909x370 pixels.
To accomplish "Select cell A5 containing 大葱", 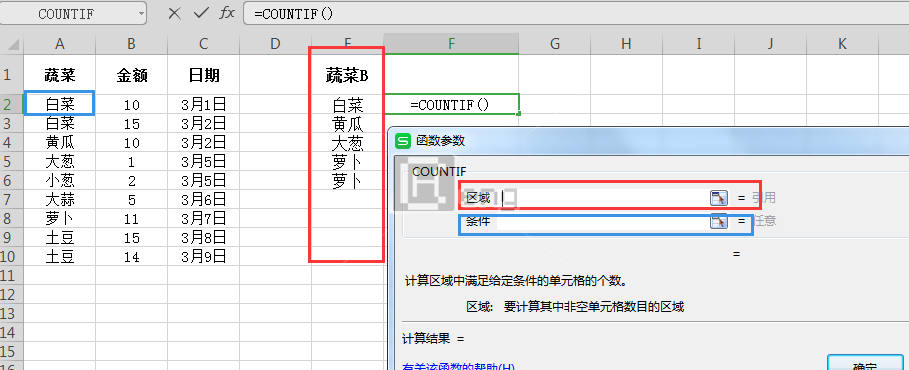I will coord(60,161).
